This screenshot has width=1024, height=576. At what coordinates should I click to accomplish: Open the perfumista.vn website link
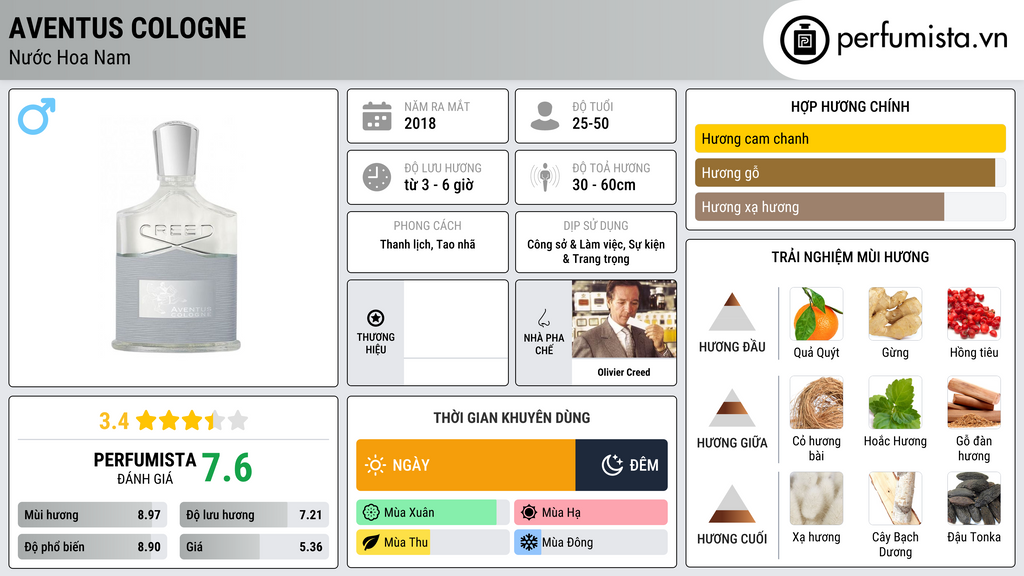click(922, 39)
